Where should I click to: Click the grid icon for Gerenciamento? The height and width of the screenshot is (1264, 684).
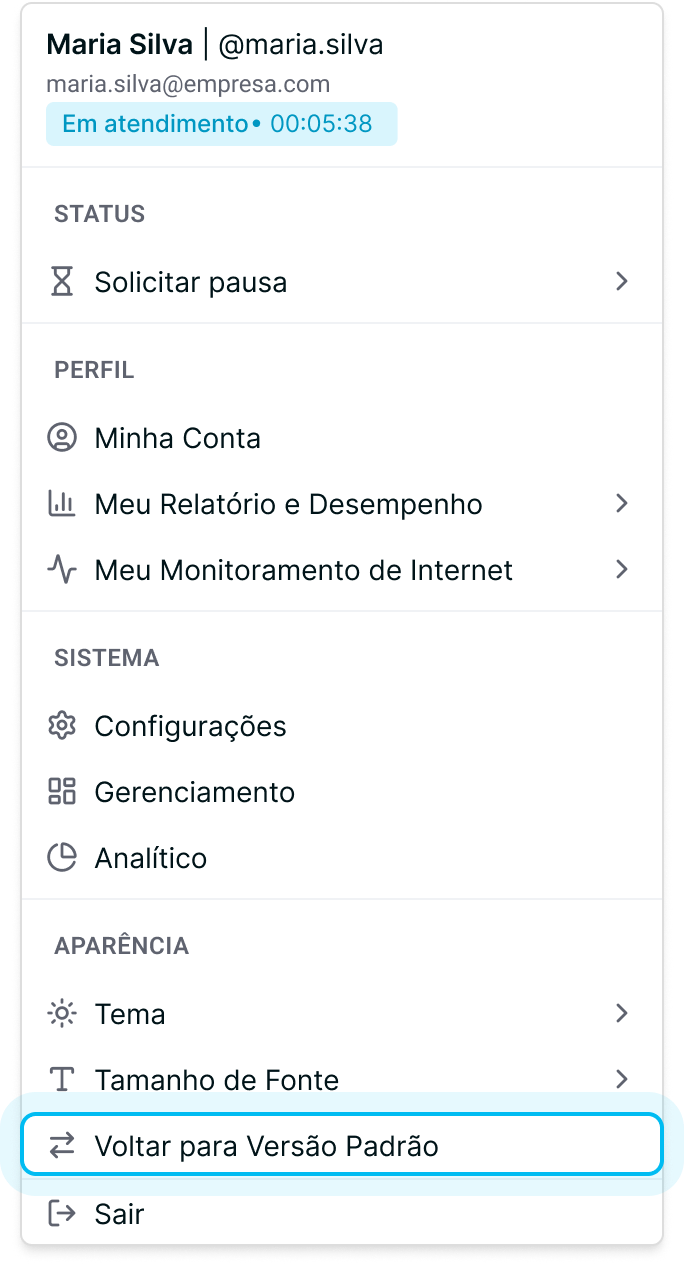(62, 792)
